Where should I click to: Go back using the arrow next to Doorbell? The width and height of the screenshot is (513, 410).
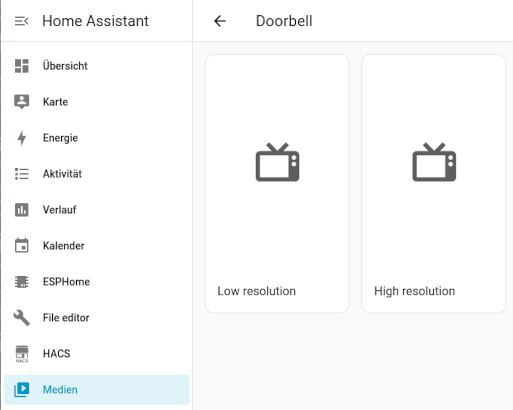[220, 21]
